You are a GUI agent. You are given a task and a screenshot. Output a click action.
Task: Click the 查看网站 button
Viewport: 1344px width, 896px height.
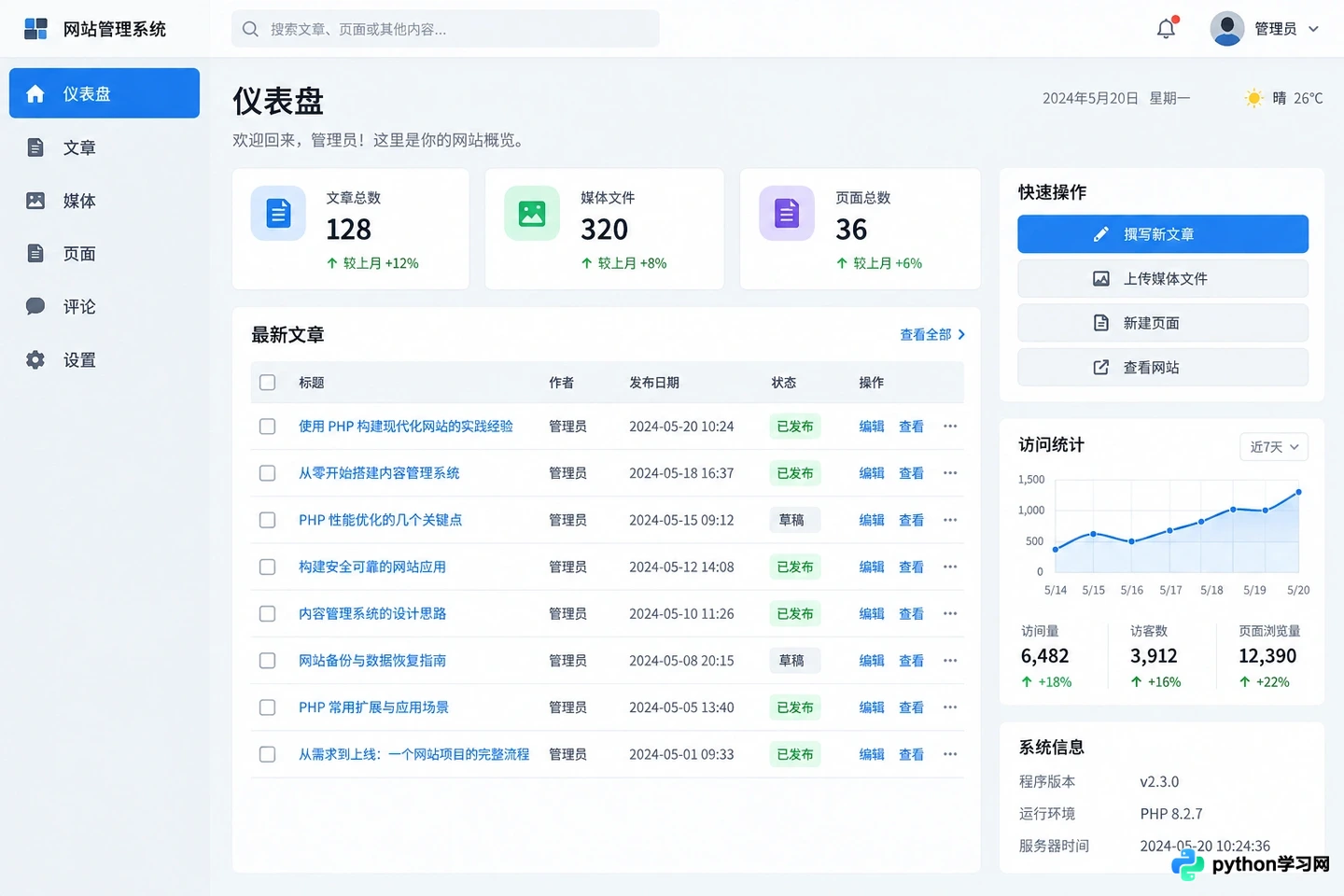click(1163, 368)
